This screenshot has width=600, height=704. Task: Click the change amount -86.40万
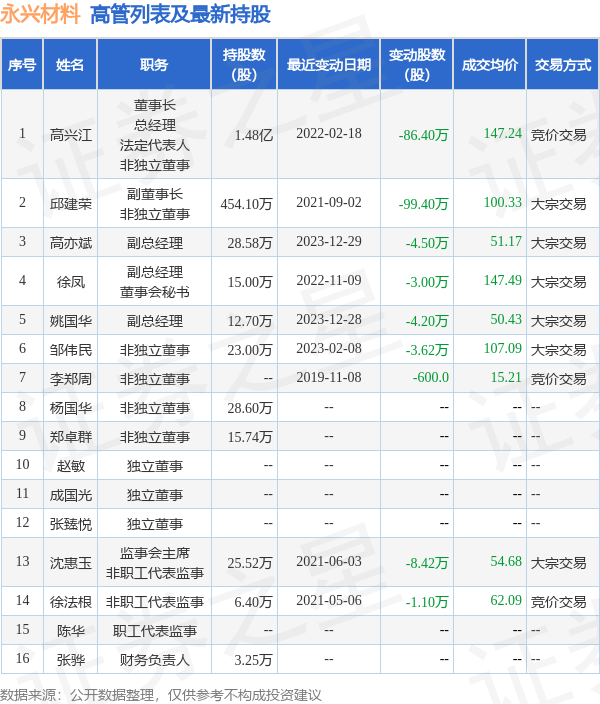424,135
